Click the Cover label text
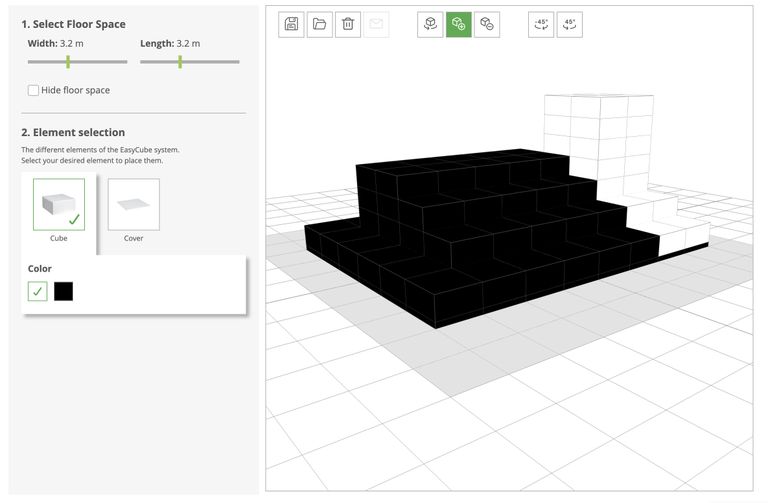Screen dimensions: 768x503 click(133, 239)
